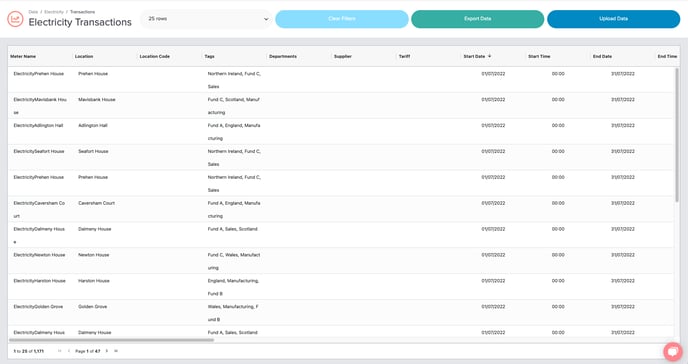Click the Electricity Transactions page title
688x364 pixels.
click(x=80, y=22)
